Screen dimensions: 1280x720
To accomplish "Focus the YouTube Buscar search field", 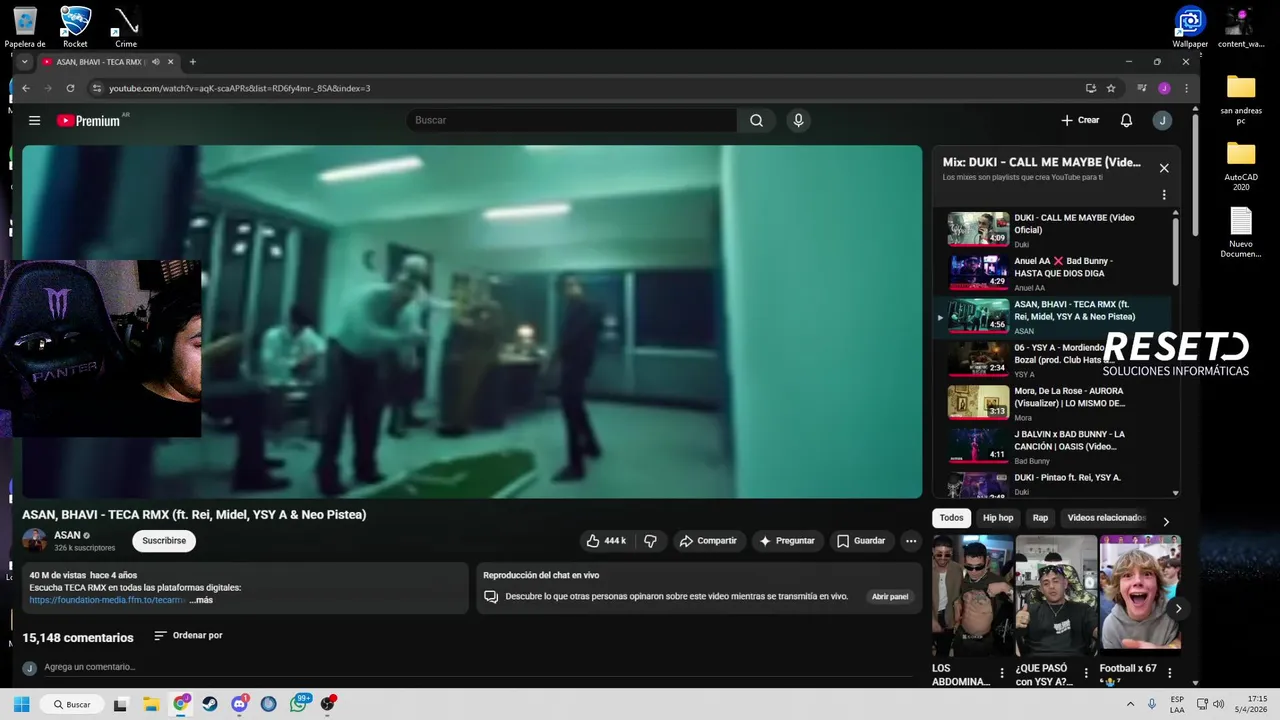I will tap(572, 120).
